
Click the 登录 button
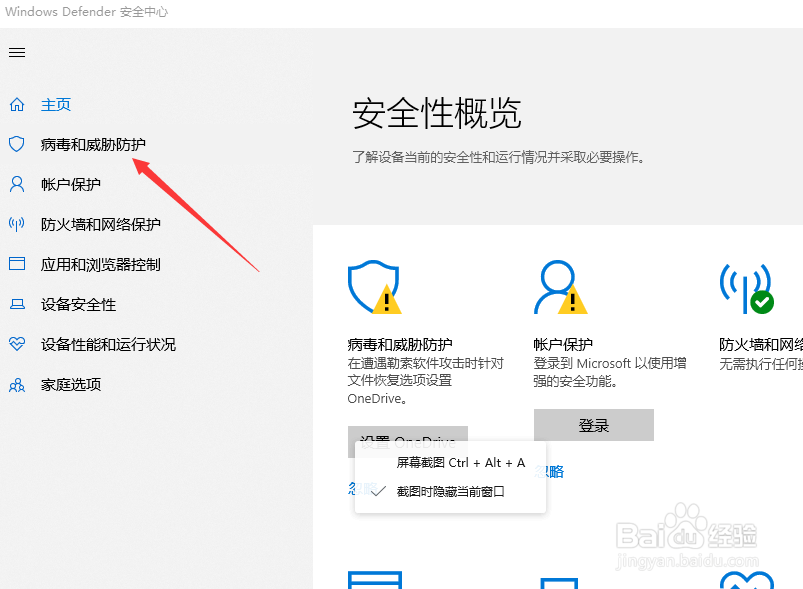point(594,425)
